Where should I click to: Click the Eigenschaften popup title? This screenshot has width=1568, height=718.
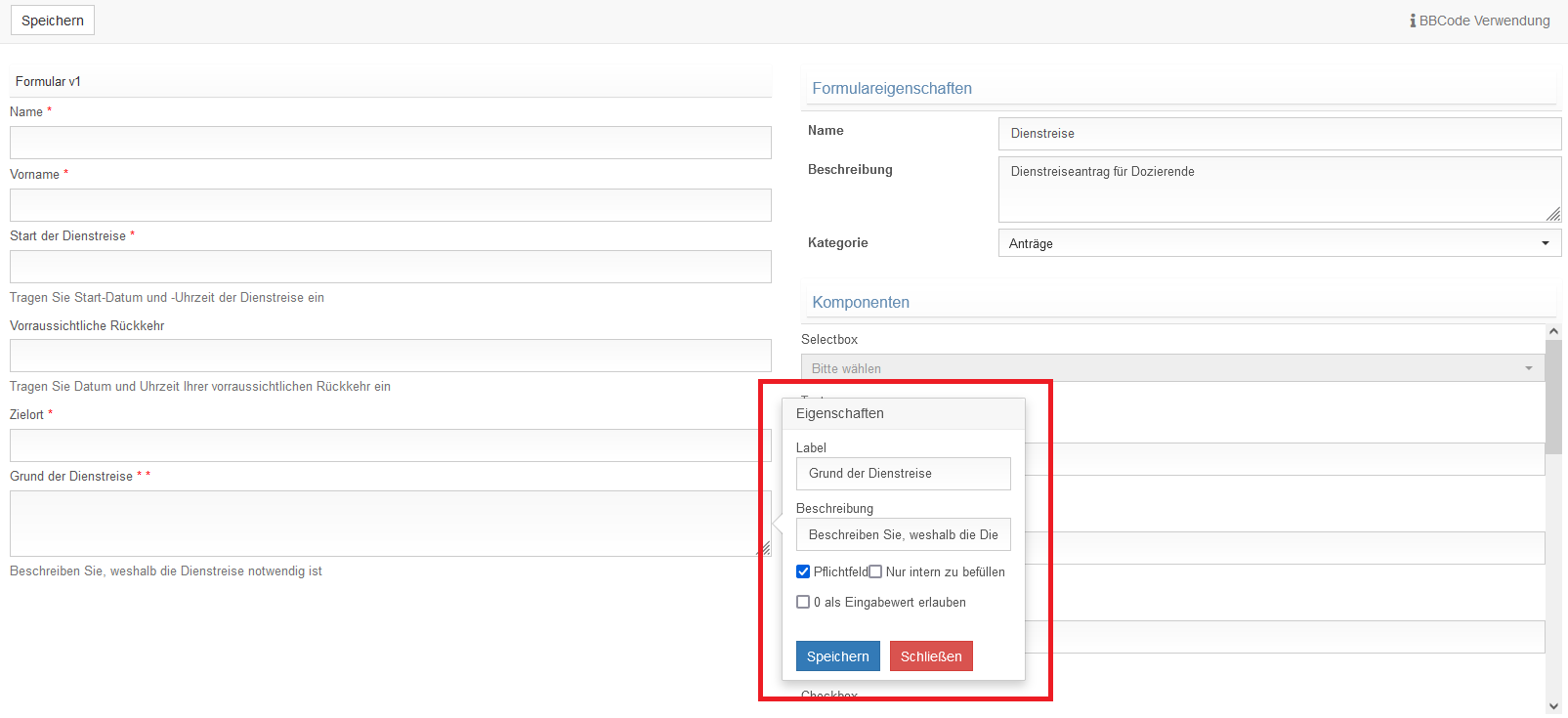(840, 413)
